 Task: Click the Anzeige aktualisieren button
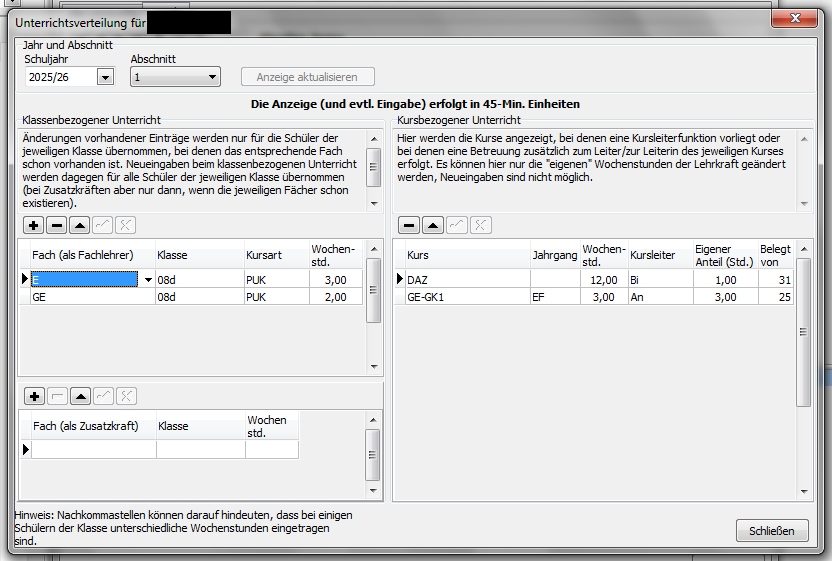pos(308,77)
